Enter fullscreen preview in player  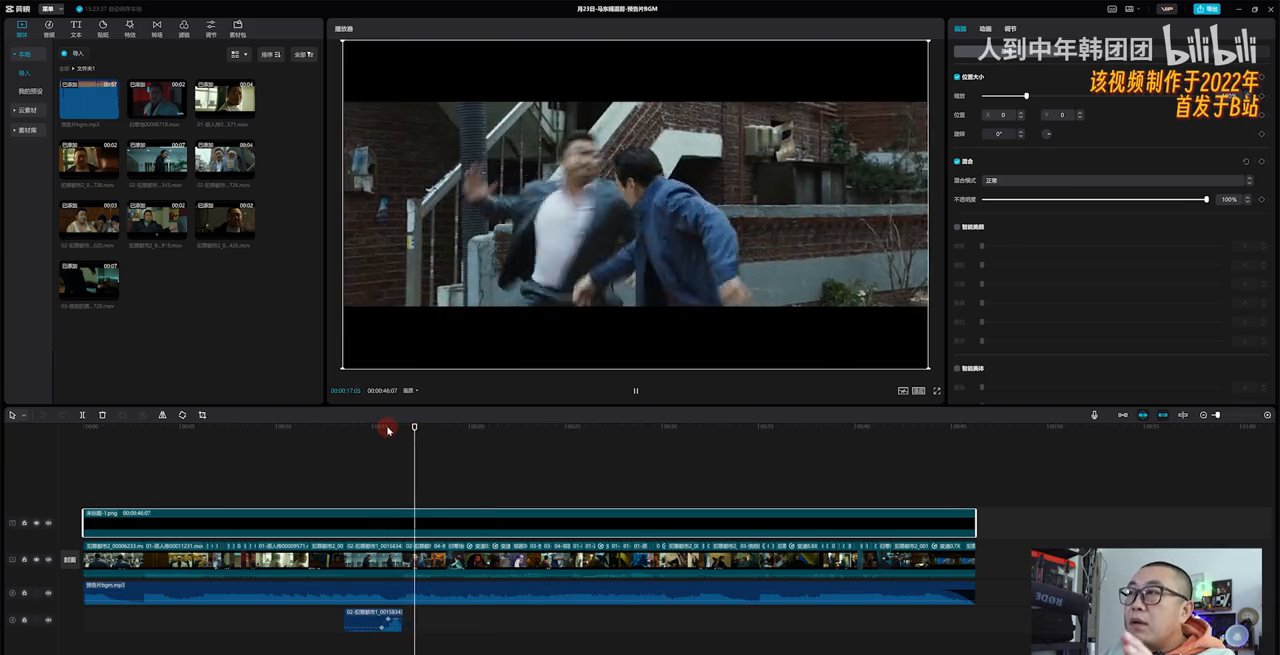pyautogui.click(x=937, y=391)
